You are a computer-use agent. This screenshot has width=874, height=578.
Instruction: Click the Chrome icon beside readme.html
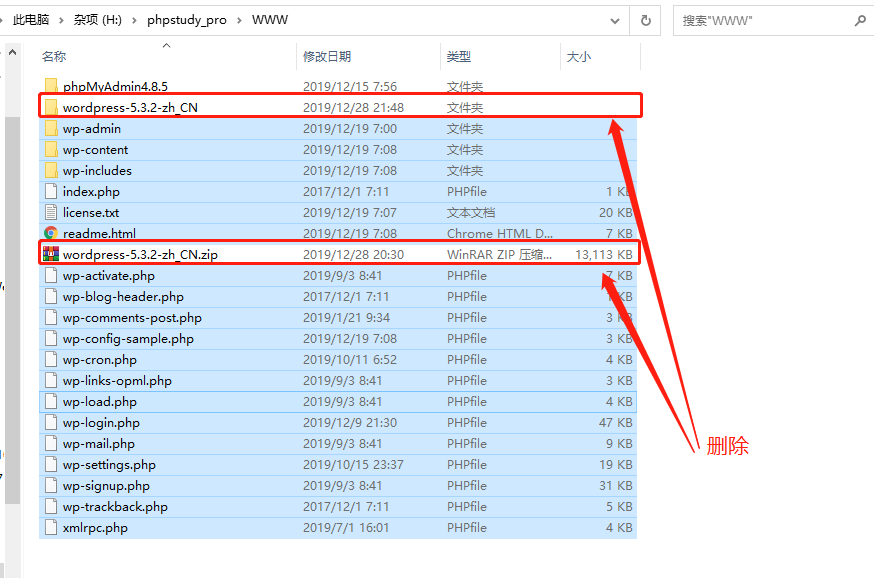tap(51, 233)
